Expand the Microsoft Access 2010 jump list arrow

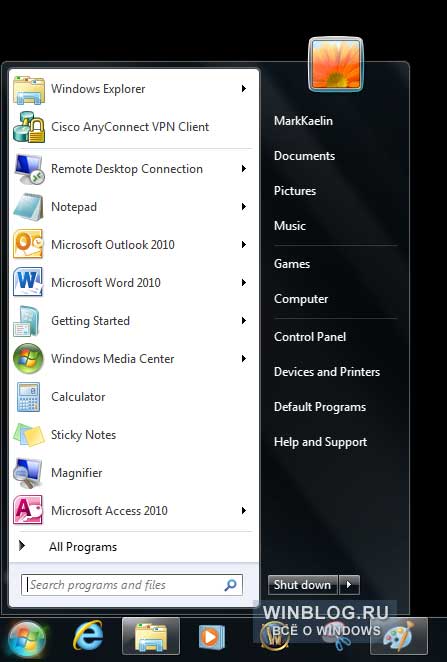[244, 510]
